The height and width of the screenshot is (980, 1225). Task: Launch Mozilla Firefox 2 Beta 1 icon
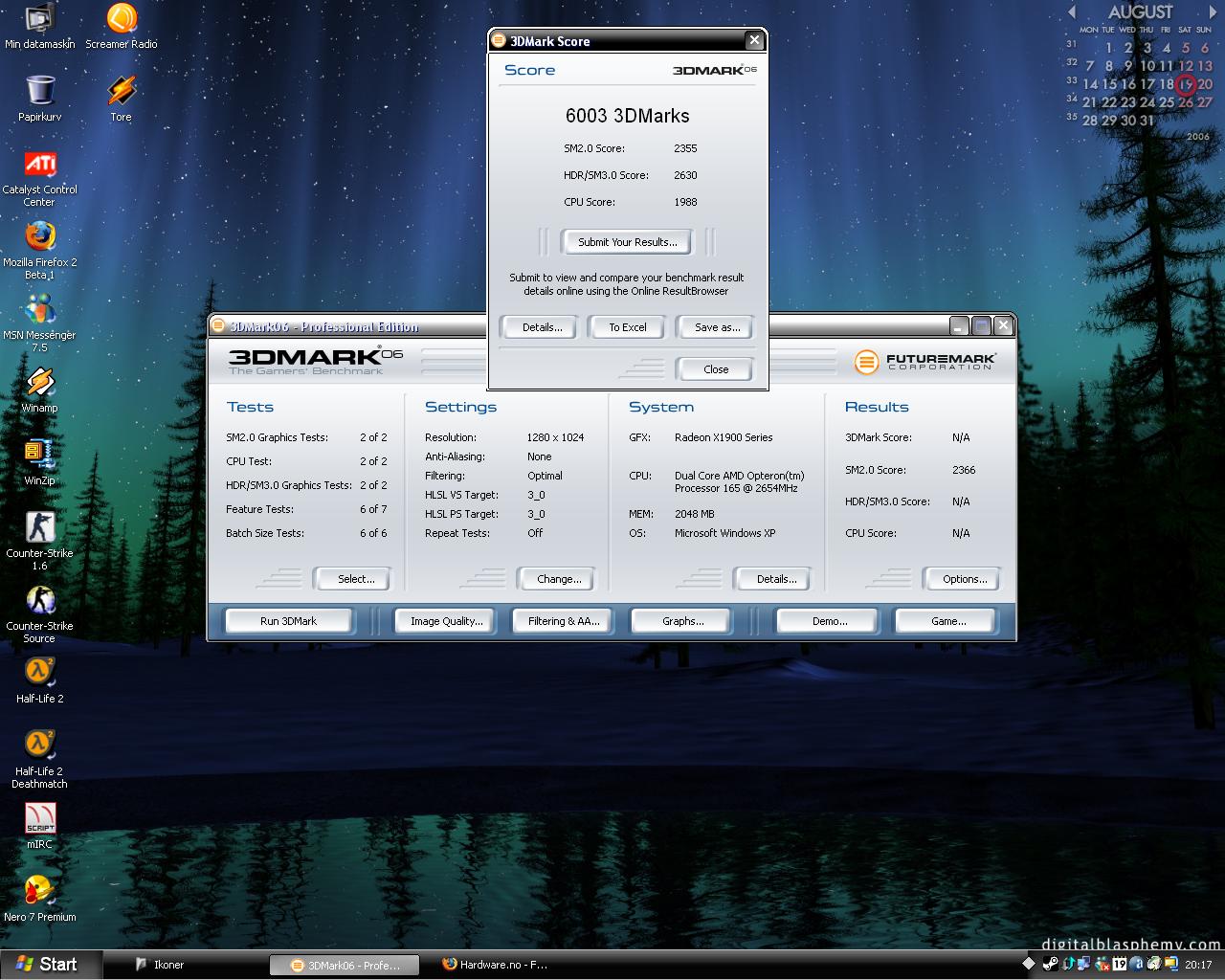pyautogui.click(x=39, y=251)
